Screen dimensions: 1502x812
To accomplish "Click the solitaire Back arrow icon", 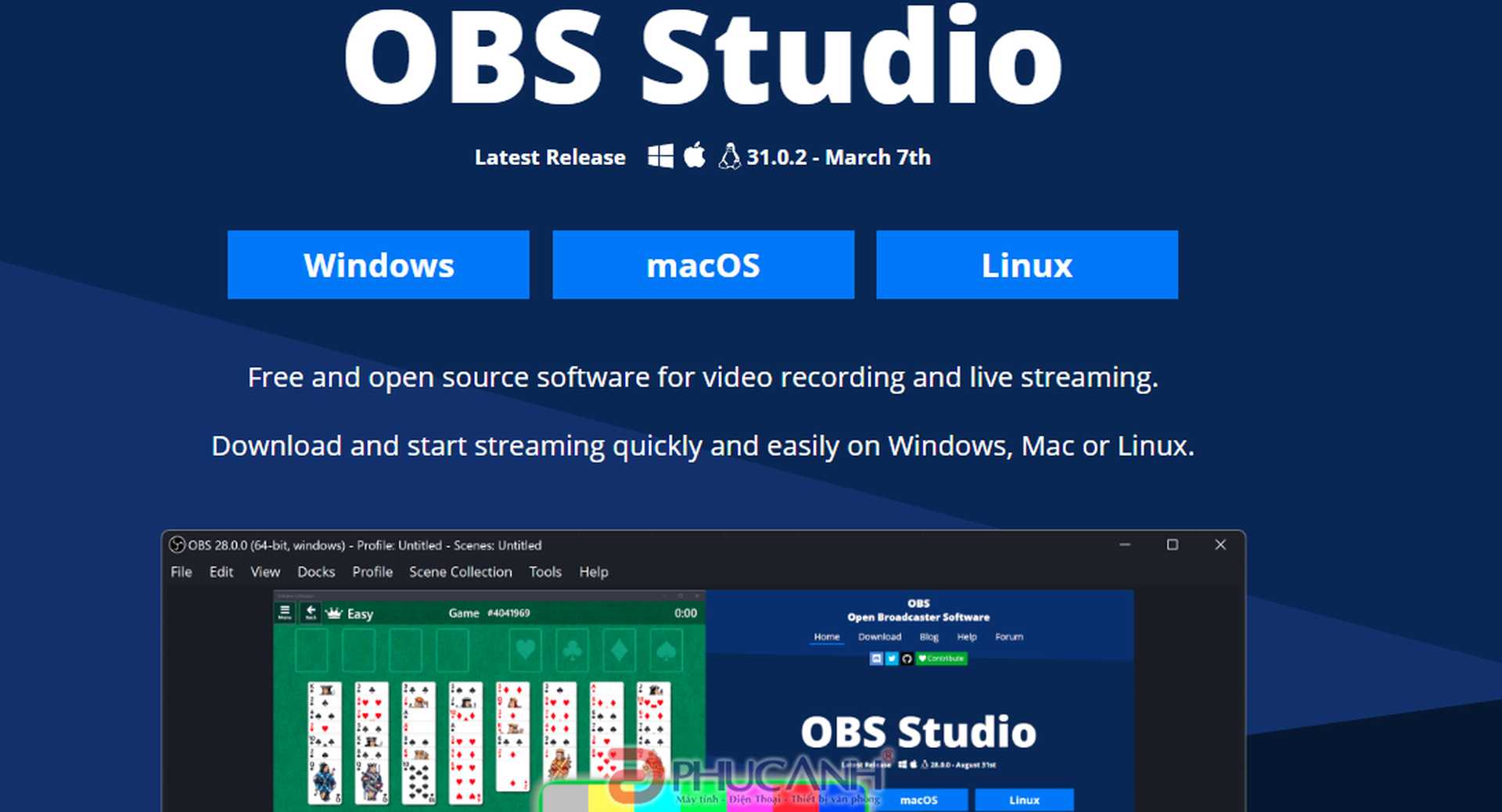I will 311,612.
